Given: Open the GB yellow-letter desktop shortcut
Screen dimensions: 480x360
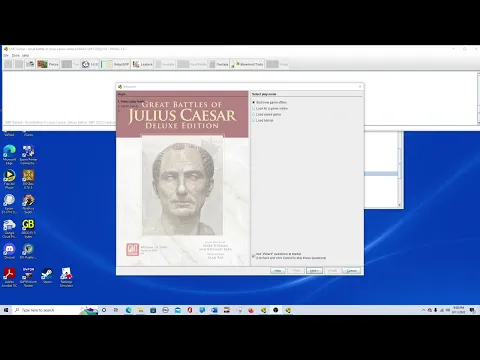Looking at the screenshot, I should pyautogui.click(x=28, y=228).
